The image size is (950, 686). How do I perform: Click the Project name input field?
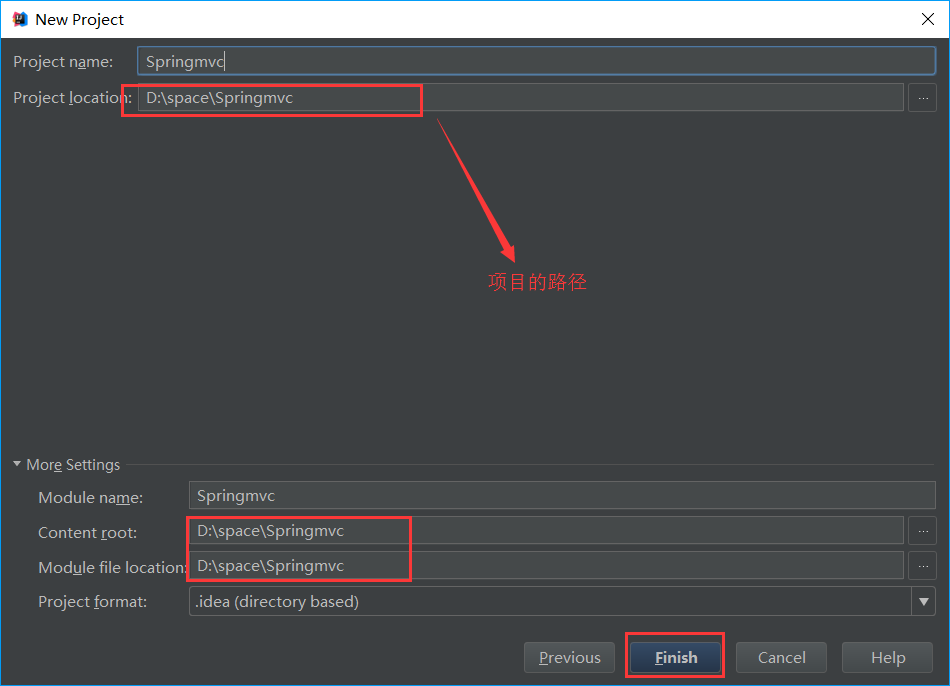tap(536, 61)
